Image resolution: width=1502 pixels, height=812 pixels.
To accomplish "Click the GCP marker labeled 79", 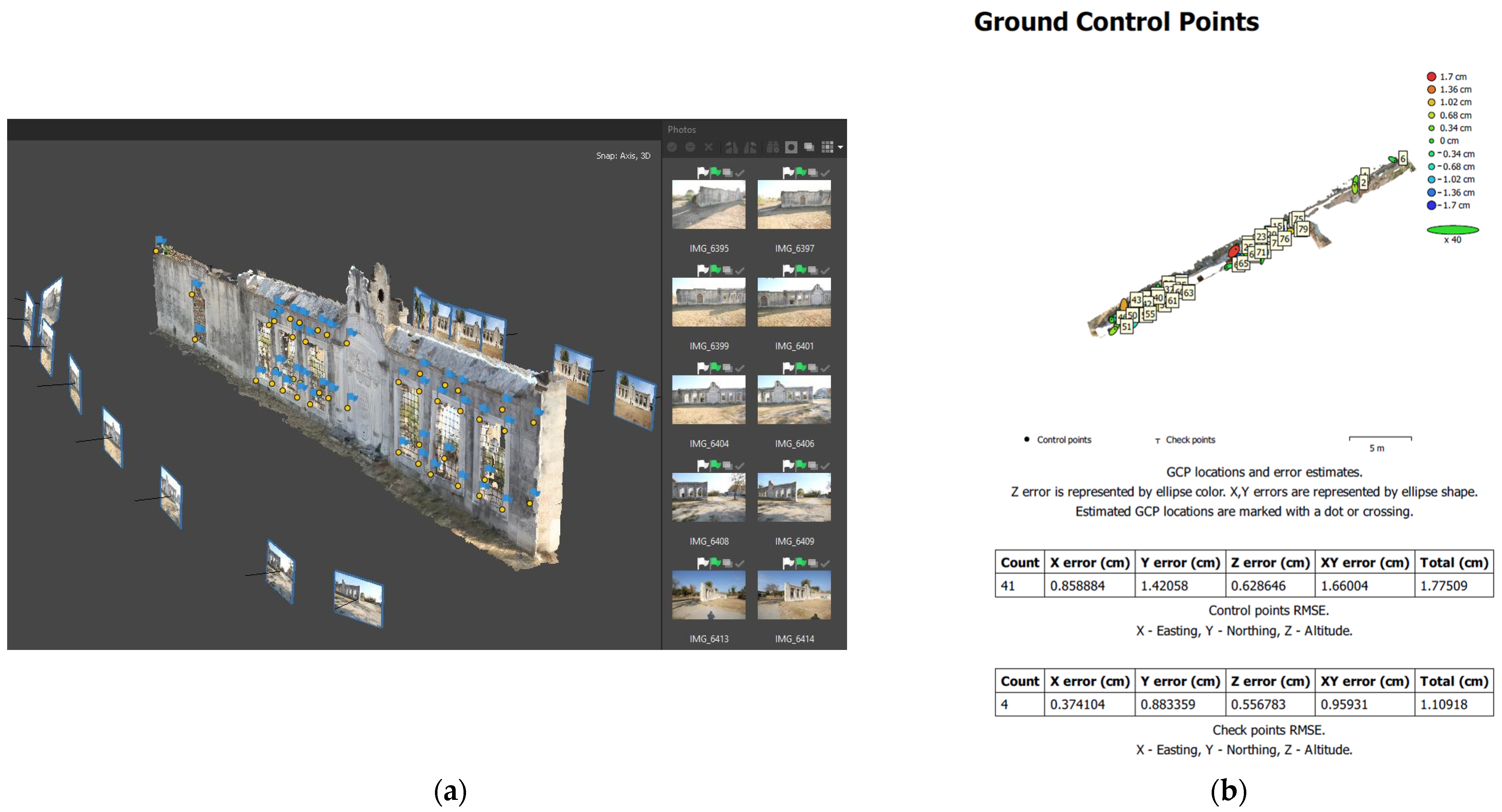I will 1303,229.
